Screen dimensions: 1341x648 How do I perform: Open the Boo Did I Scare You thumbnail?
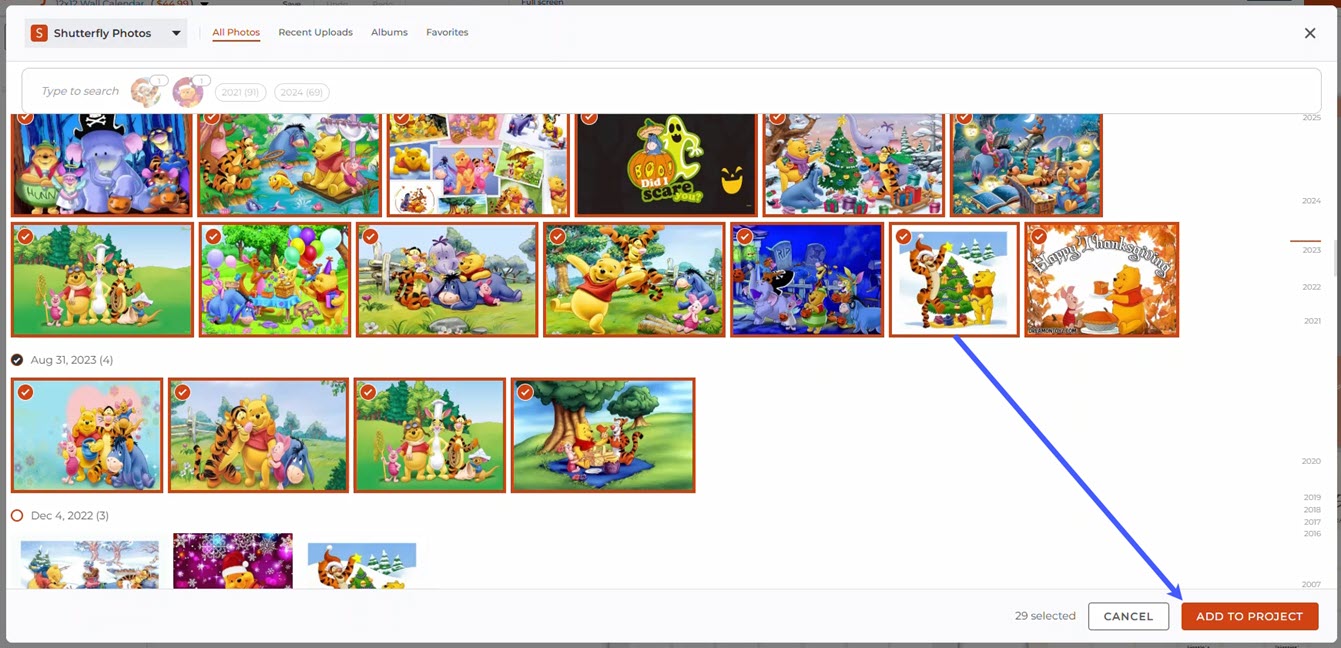(x=666, y=165)
